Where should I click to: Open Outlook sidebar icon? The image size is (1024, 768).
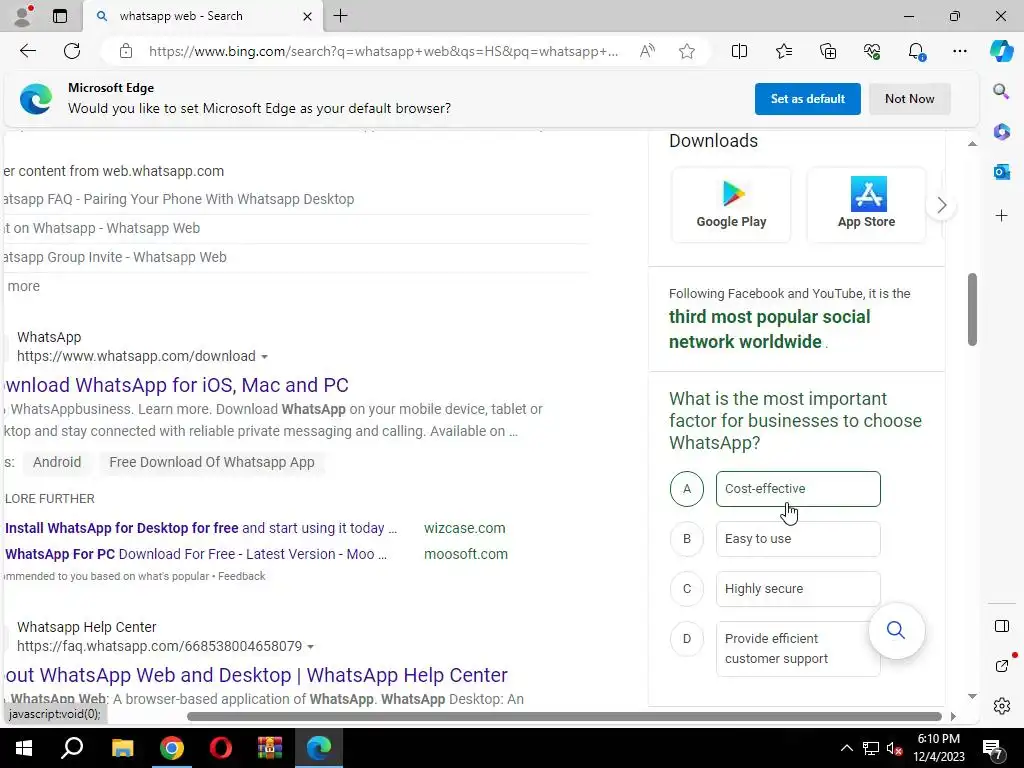coord(1001,172)
